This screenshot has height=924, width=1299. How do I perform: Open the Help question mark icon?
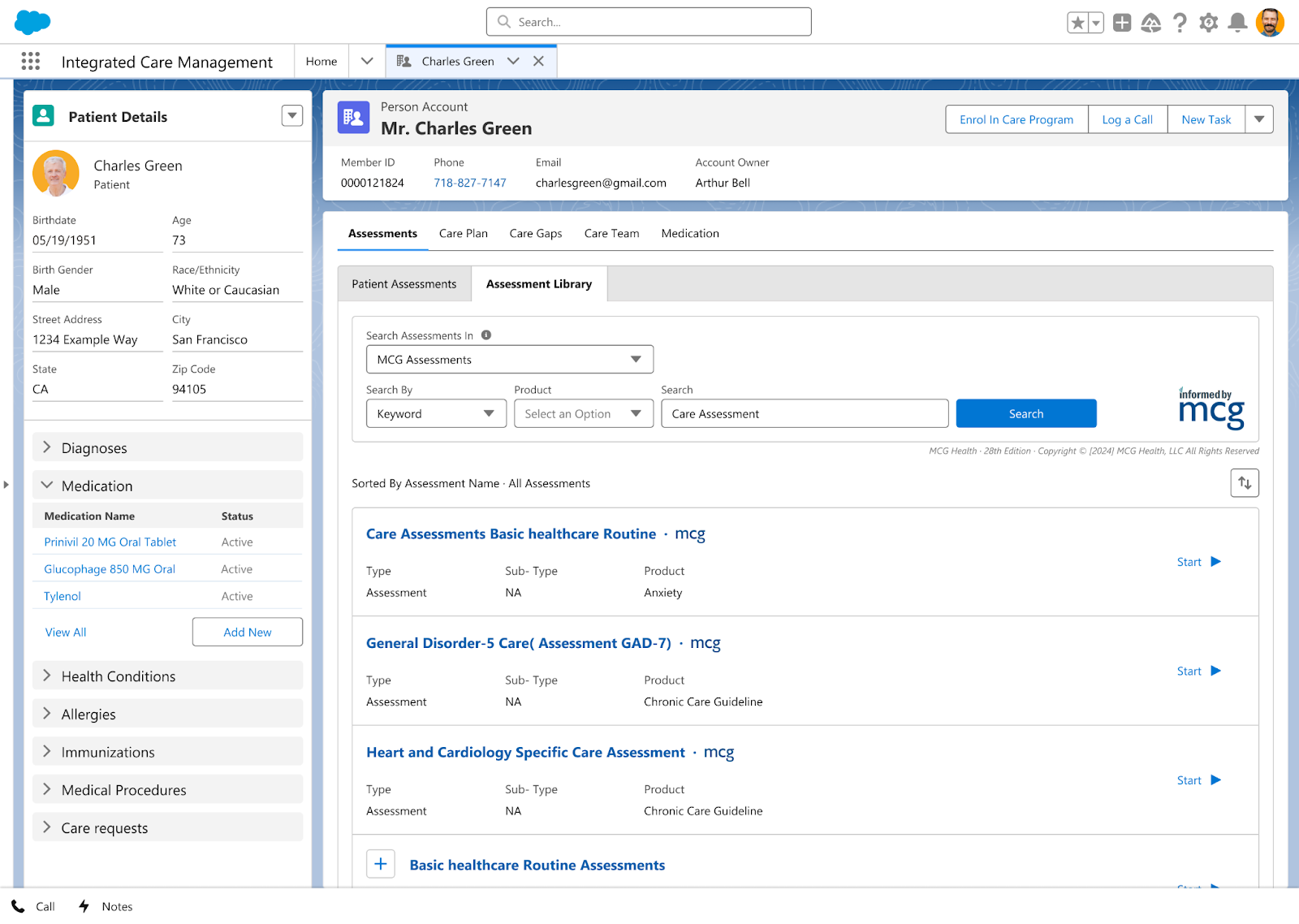coord(1180,23)
